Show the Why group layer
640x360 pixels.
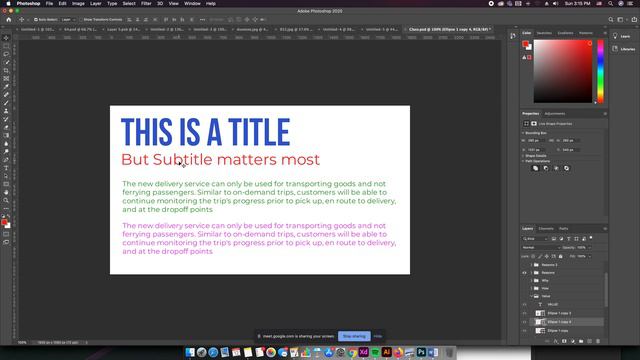(x=524, y=280)
